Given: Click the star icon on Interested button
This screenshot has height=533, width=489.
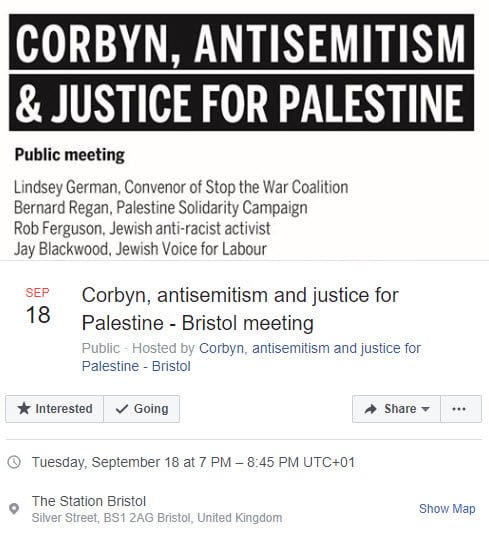Looking at the screenshot, I should coord(24,408).
